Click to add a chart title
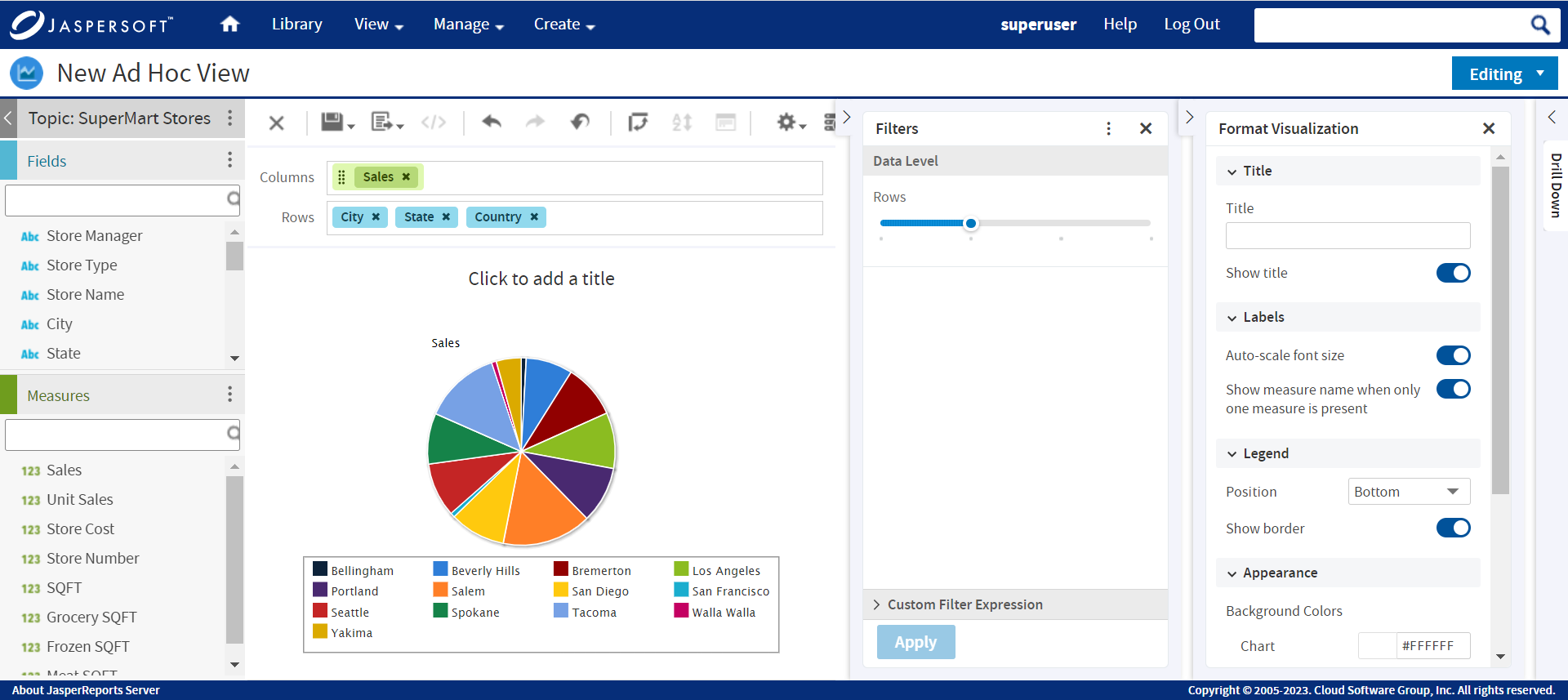This screenshot has width=1568, height=700. pyautogui.click(x=541, y=279)
